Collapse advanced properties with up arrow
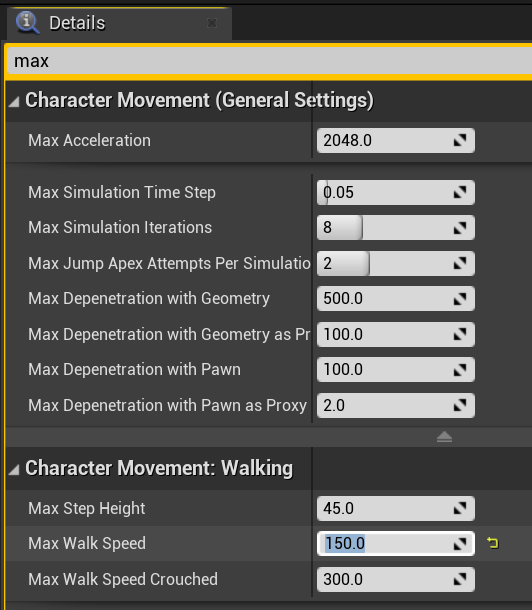 tap(444, 437)
